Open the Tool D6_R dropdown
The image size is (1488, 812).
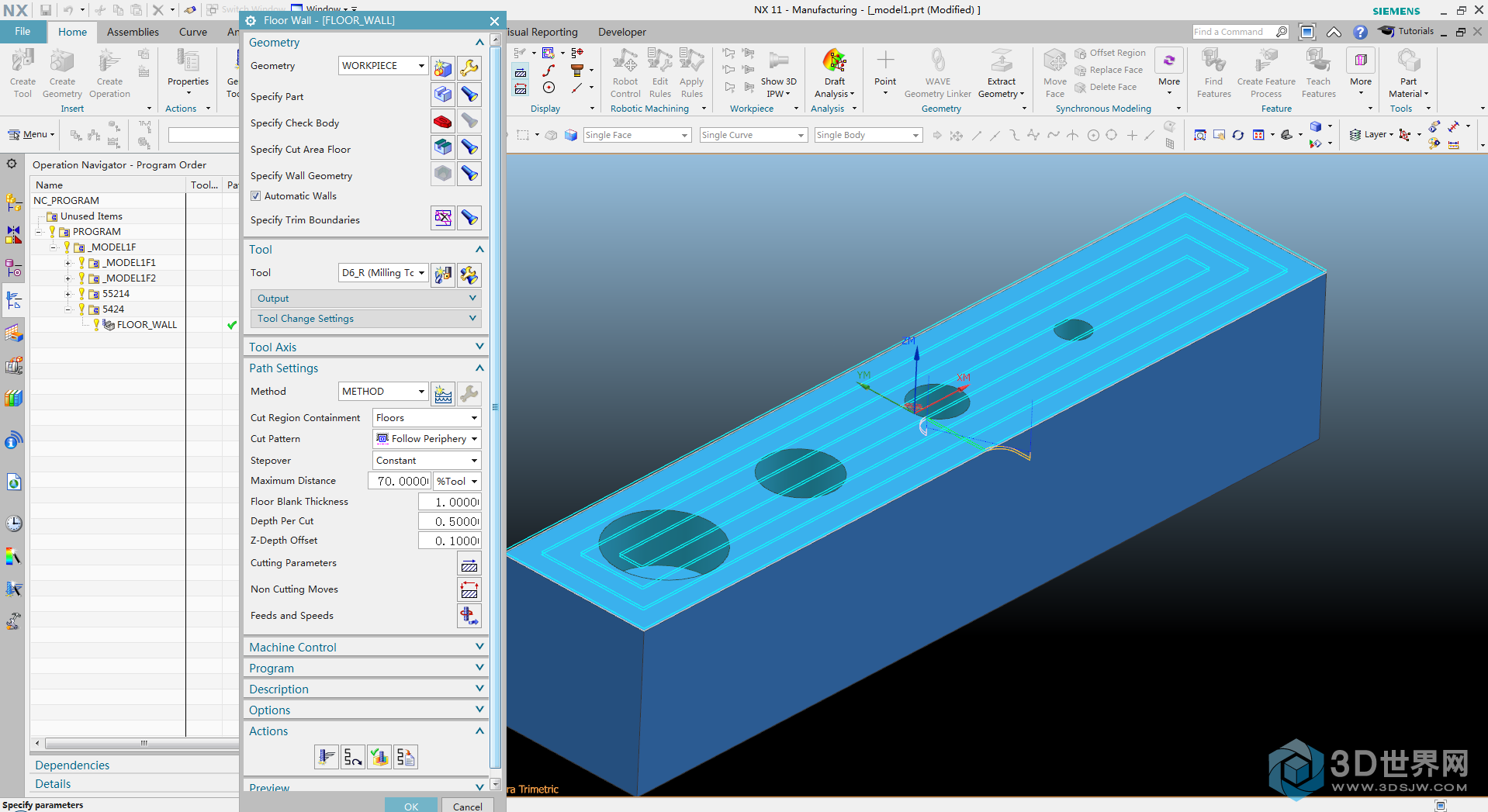(x=383, y=273)
